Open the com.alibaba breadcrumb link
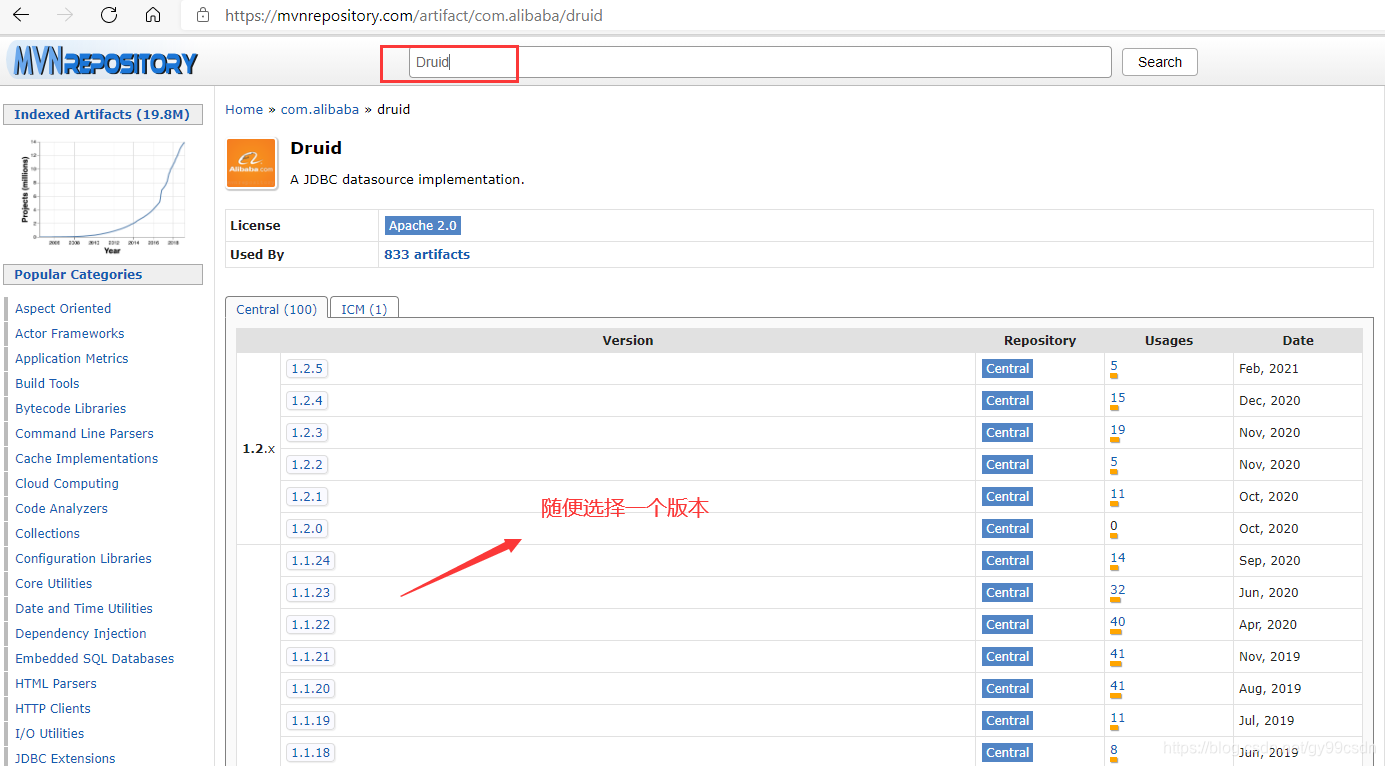The height and width of the screenshot is (766, 1385). coord(320,109)
